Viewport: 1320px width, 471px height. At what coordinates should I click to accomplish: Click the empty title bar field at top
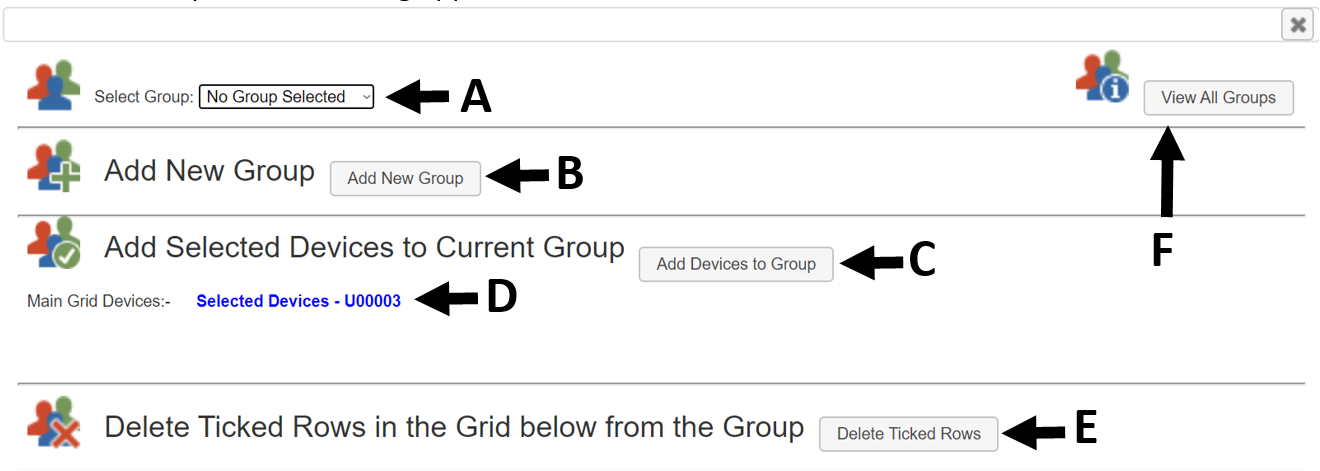[x=640, y=25]
